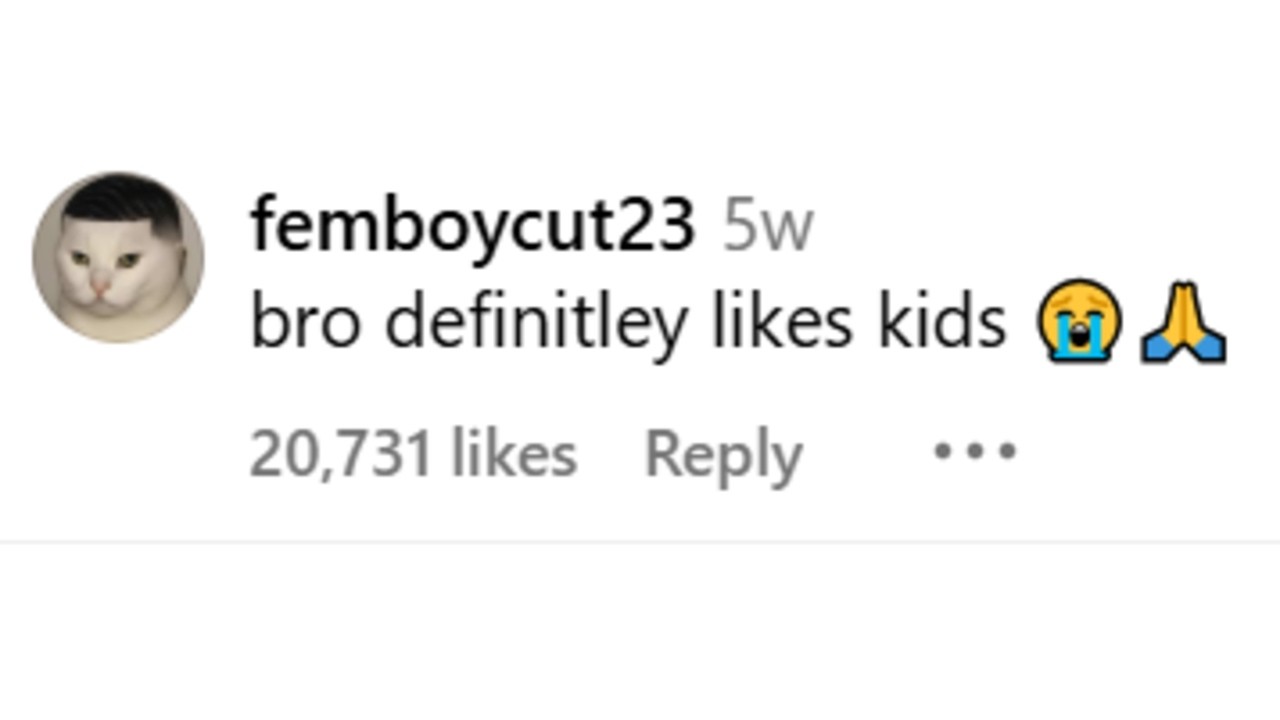The width and height of the screenshot is (1280, 720).
Task: Open the white cat profile picture
Action: coord(118,258)
